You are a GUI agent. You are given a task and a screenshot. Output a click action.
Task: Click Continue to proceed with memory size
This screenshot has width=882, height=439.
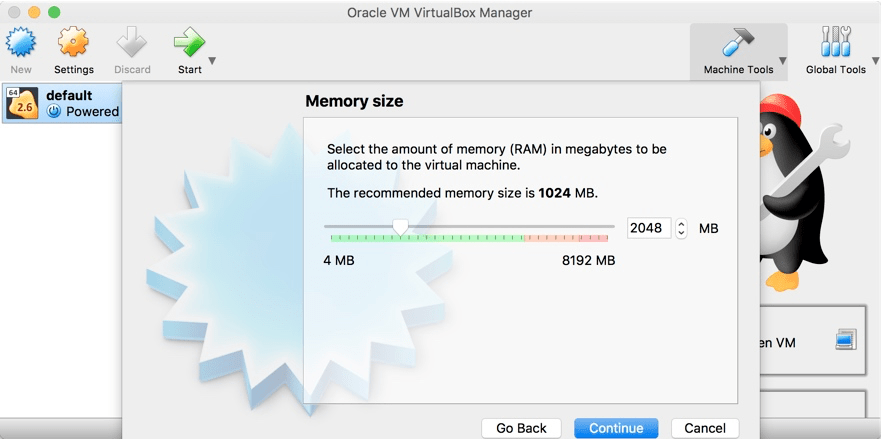click(616, 428)
